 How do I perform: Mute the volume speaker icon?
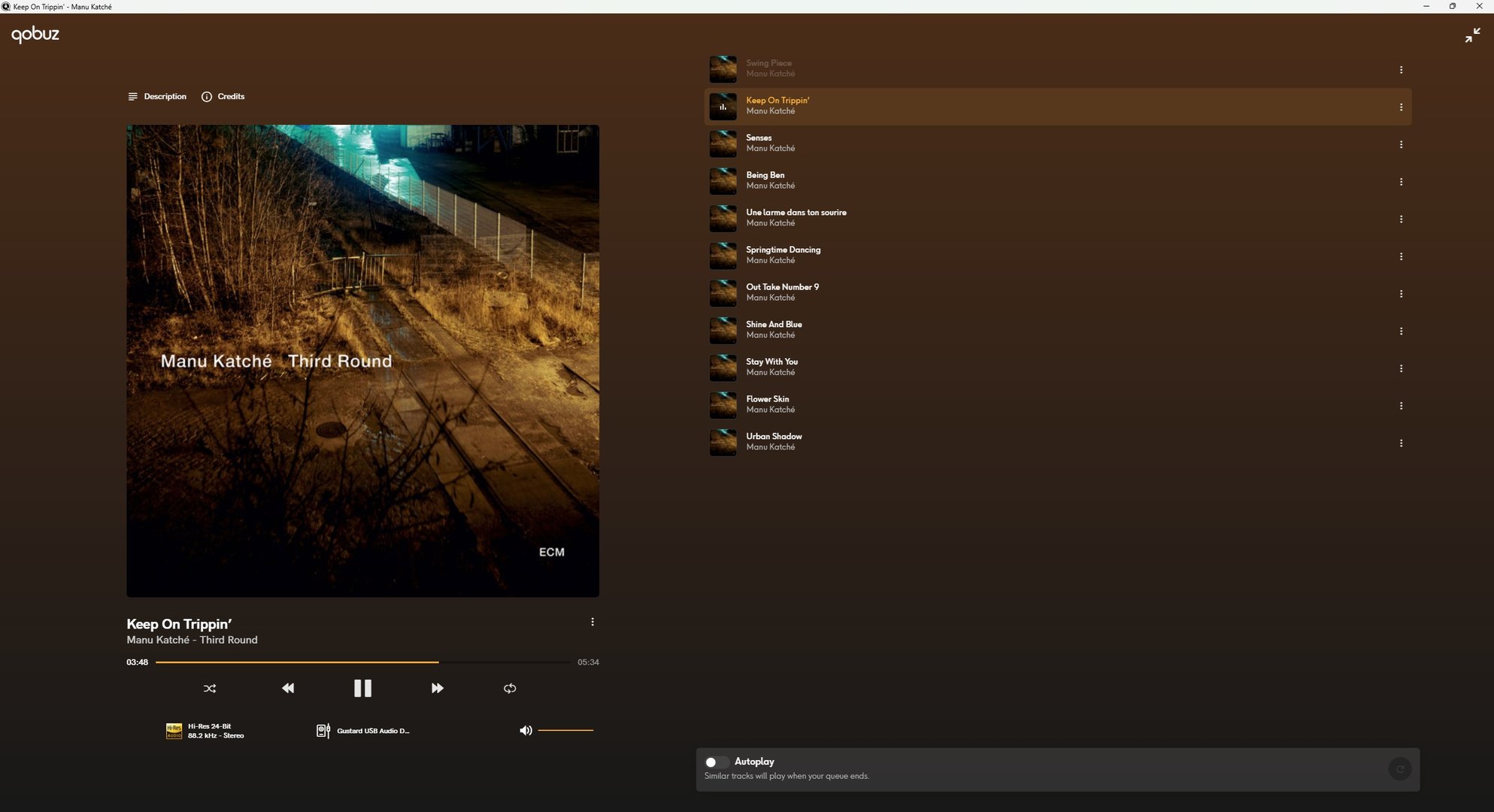coord(526,730)
